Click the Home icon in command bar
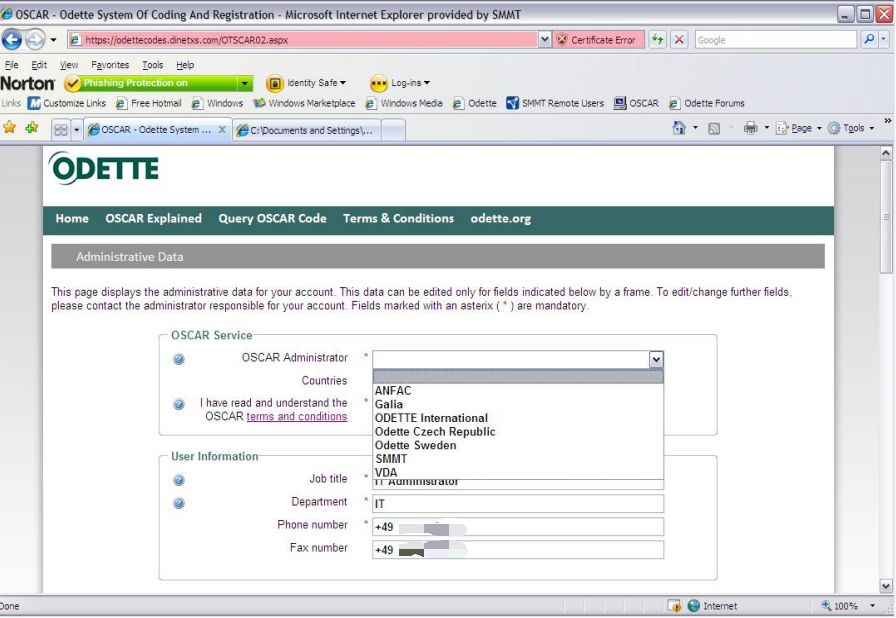896x618 pixels. [x=680, y=128]
